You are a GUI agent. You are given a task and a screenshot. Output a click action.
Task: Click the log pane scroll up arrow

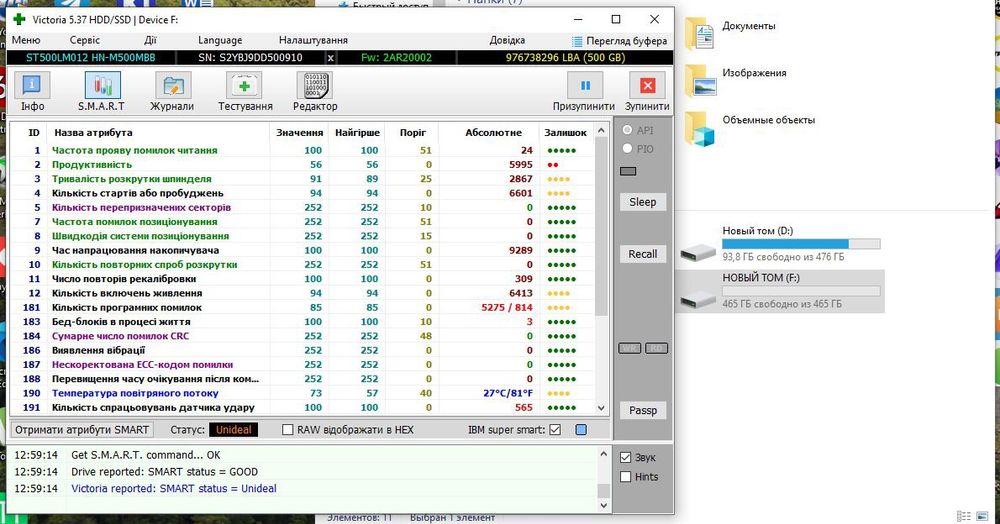click(603, 454)
